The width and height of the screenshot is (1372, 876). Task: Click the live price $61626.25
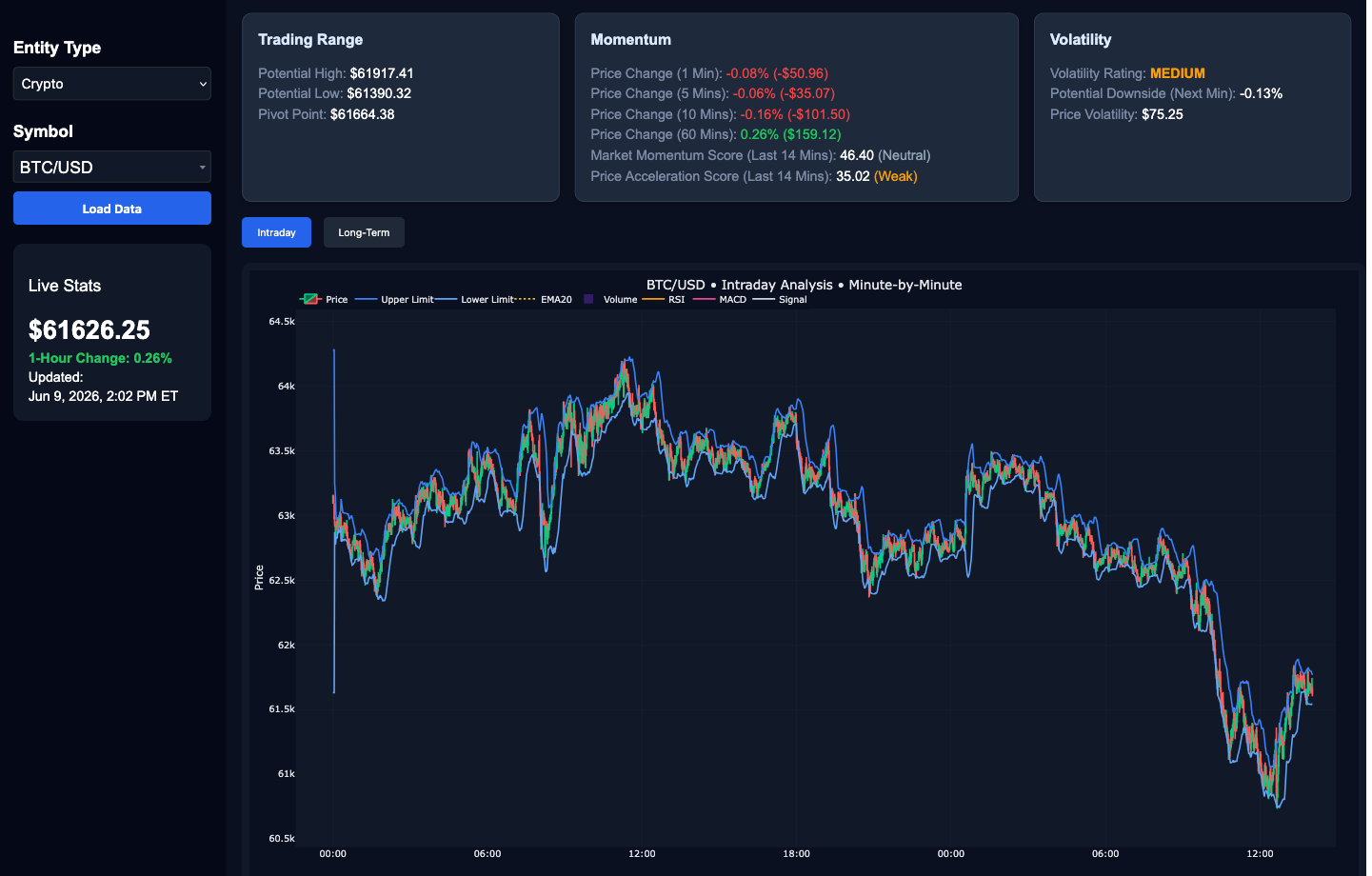[89, 329]
